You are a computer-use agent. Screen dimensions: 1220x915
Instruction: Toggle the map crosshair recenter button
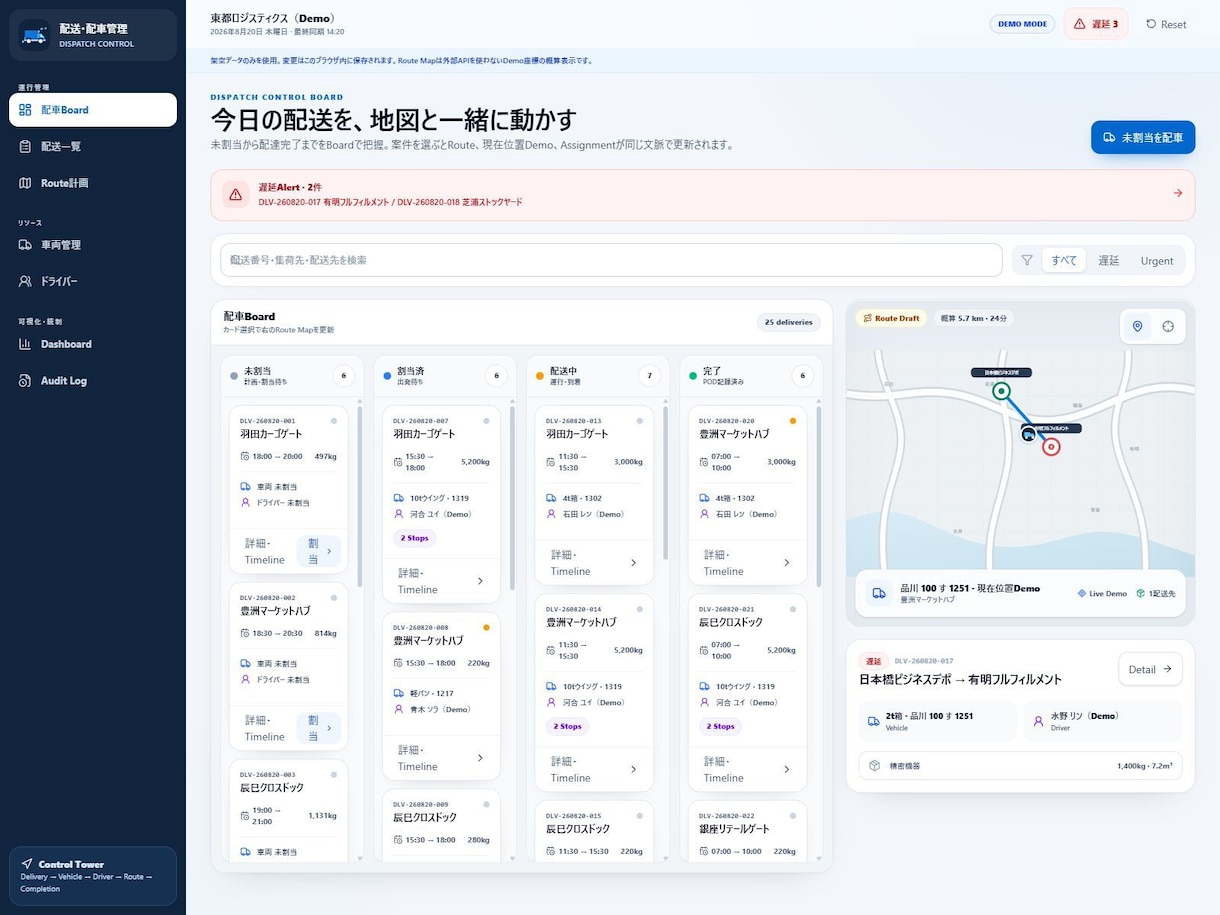pos(1168,327)
